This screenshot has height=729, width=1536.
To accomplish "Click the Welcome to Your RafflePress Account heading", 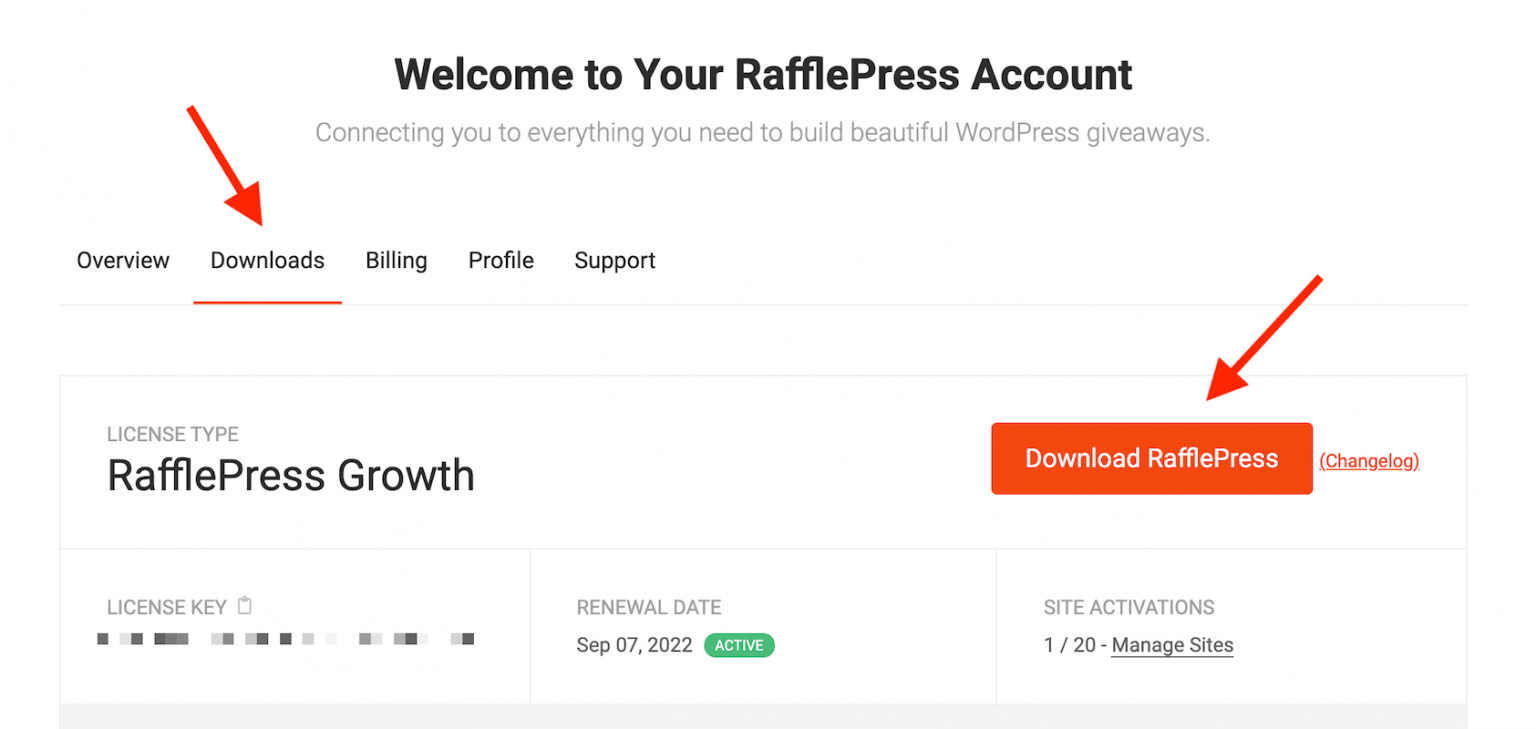I will coord(764,74).
